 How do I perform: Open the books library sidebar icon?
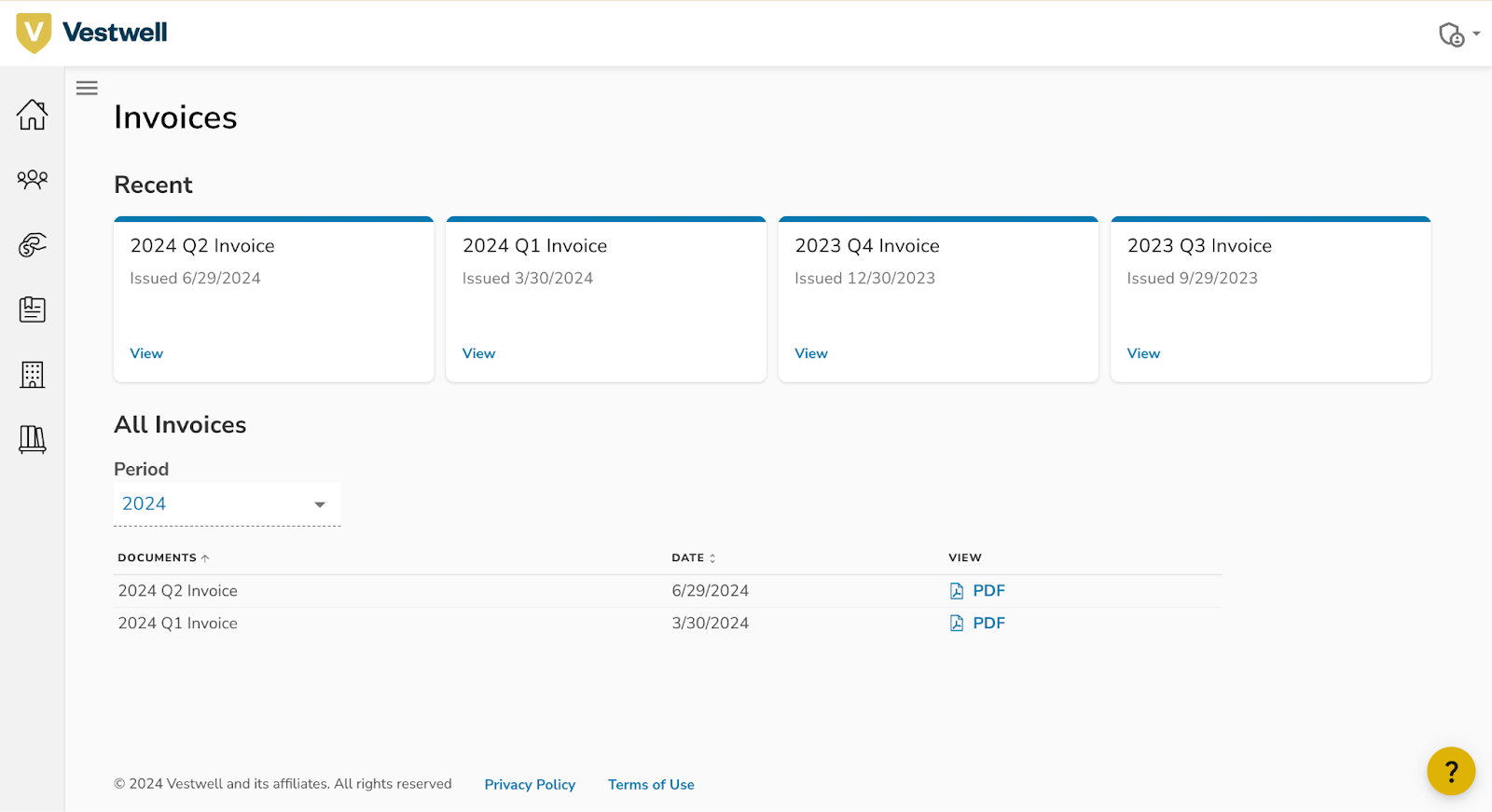pos(32,439)
